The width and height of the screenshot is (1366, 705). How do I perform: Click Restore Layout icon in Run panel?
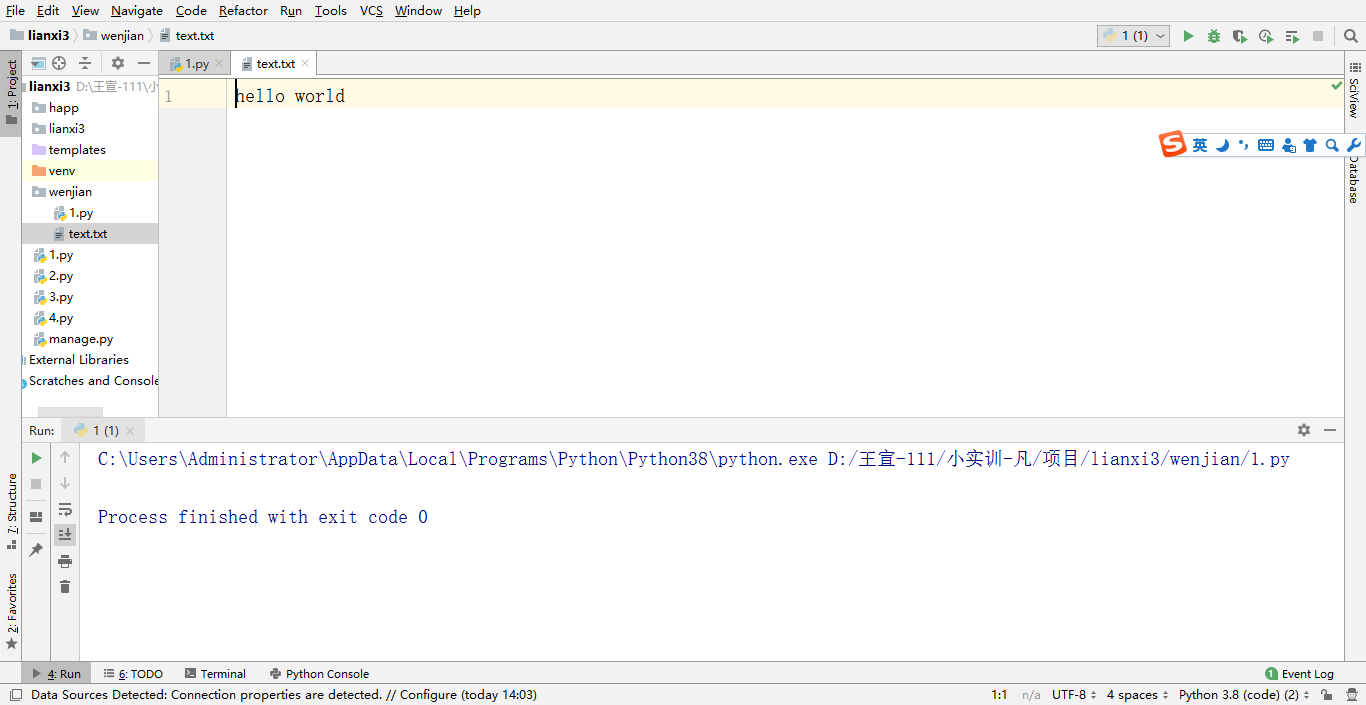(36, 517)
